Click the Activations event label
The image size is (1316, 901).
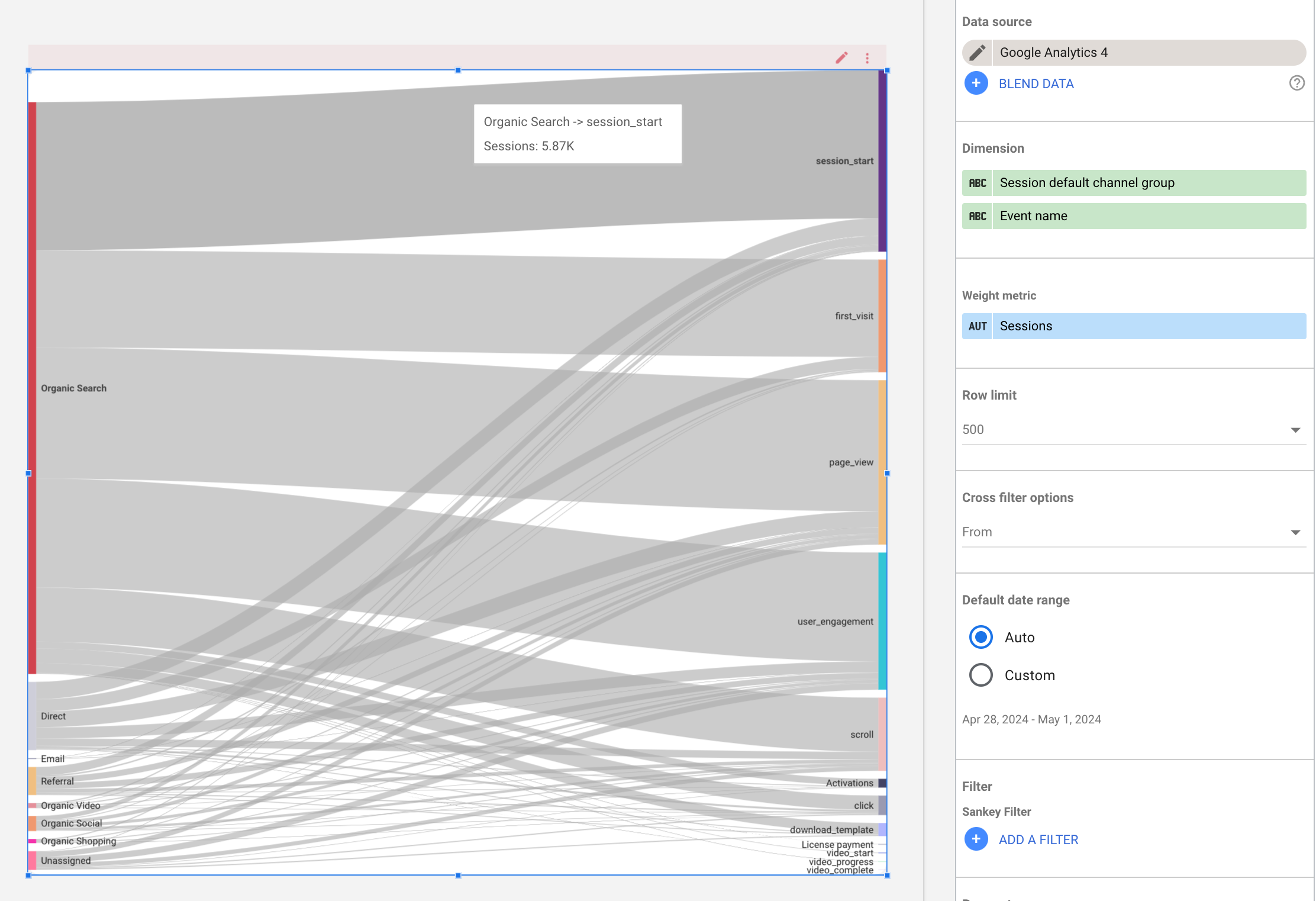pyautogui.click(x=849, y=783)
